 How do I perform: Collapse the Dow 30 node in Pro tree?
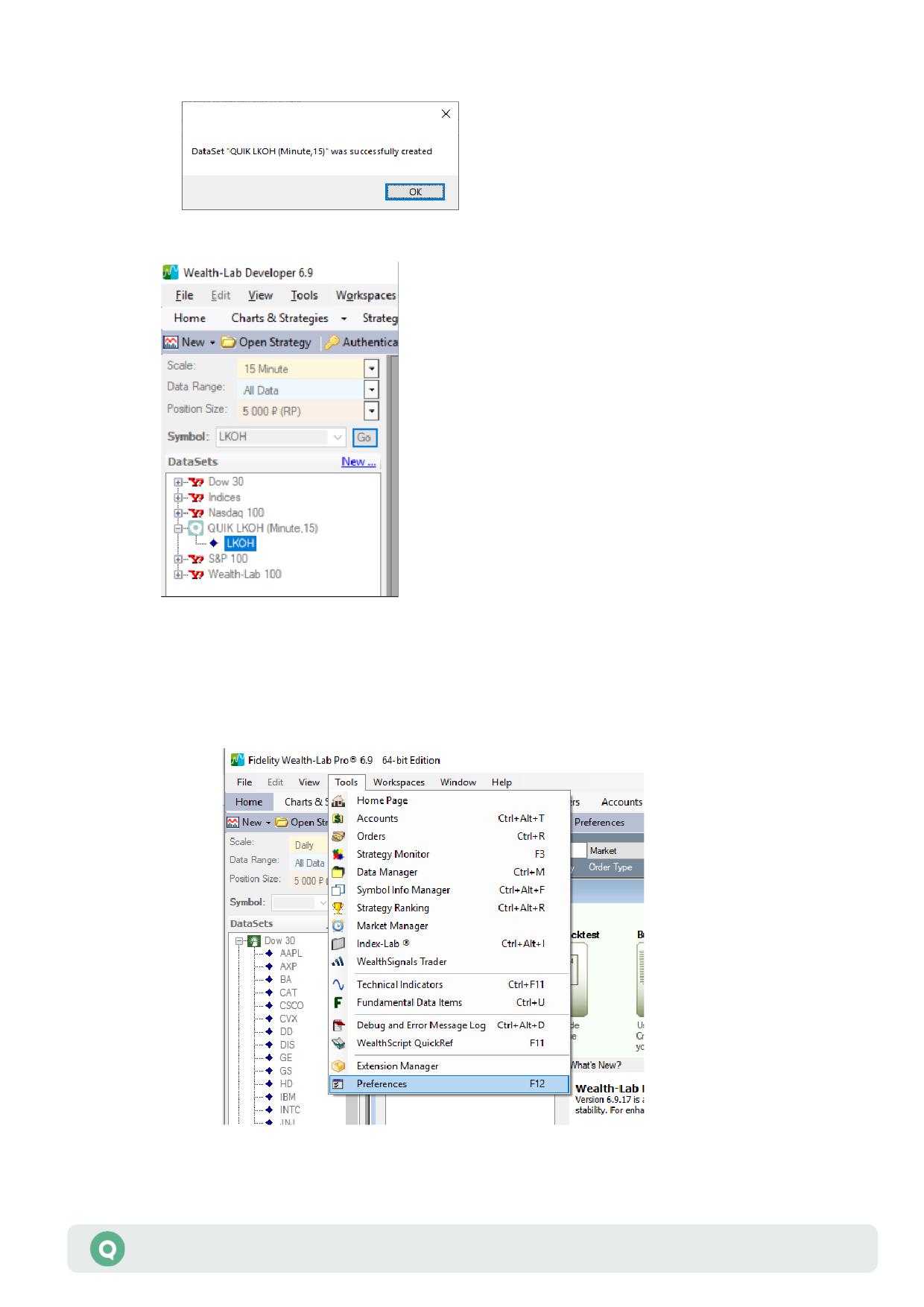[240, 941]
